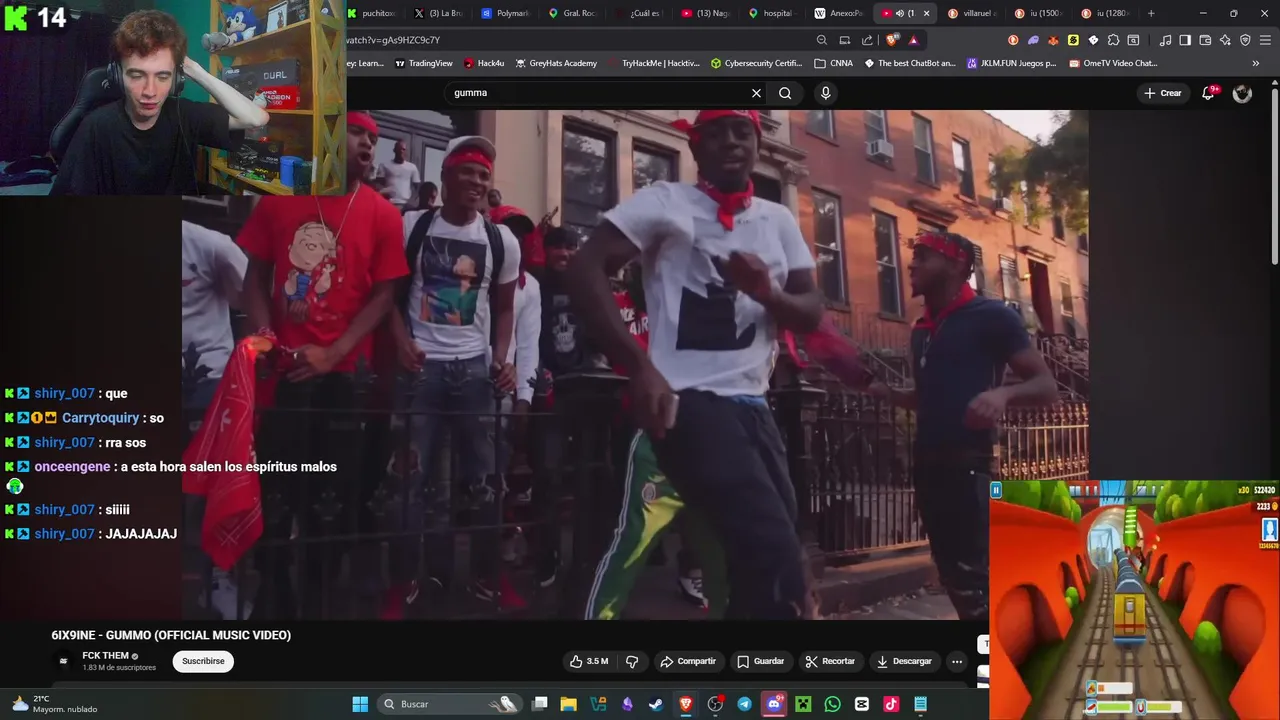
Task: Start voice search with microphone icon
Action: coord(825,93)
